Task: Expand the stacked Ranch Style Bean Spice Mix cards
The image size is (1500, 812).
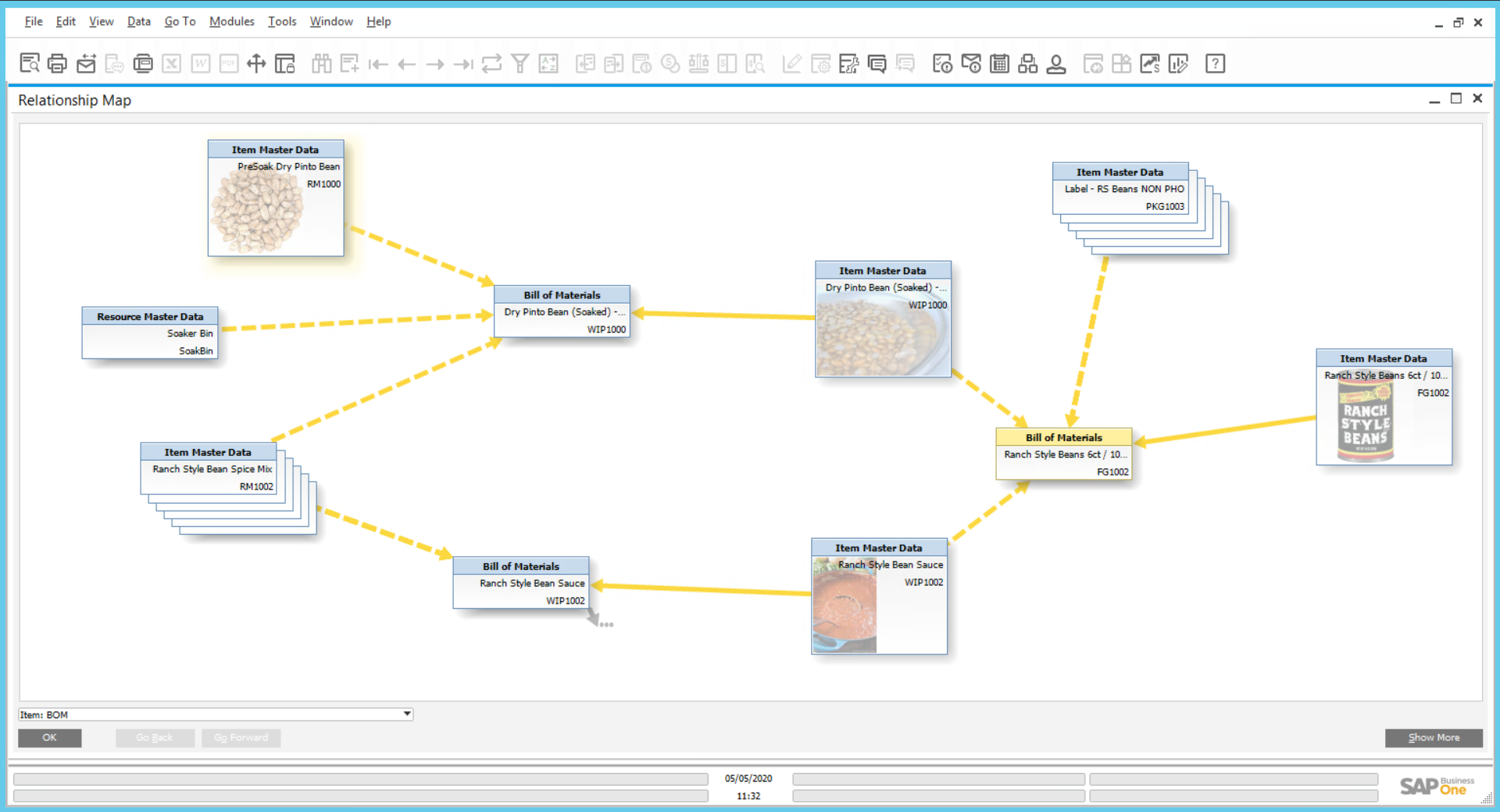Action: point(209,468)
